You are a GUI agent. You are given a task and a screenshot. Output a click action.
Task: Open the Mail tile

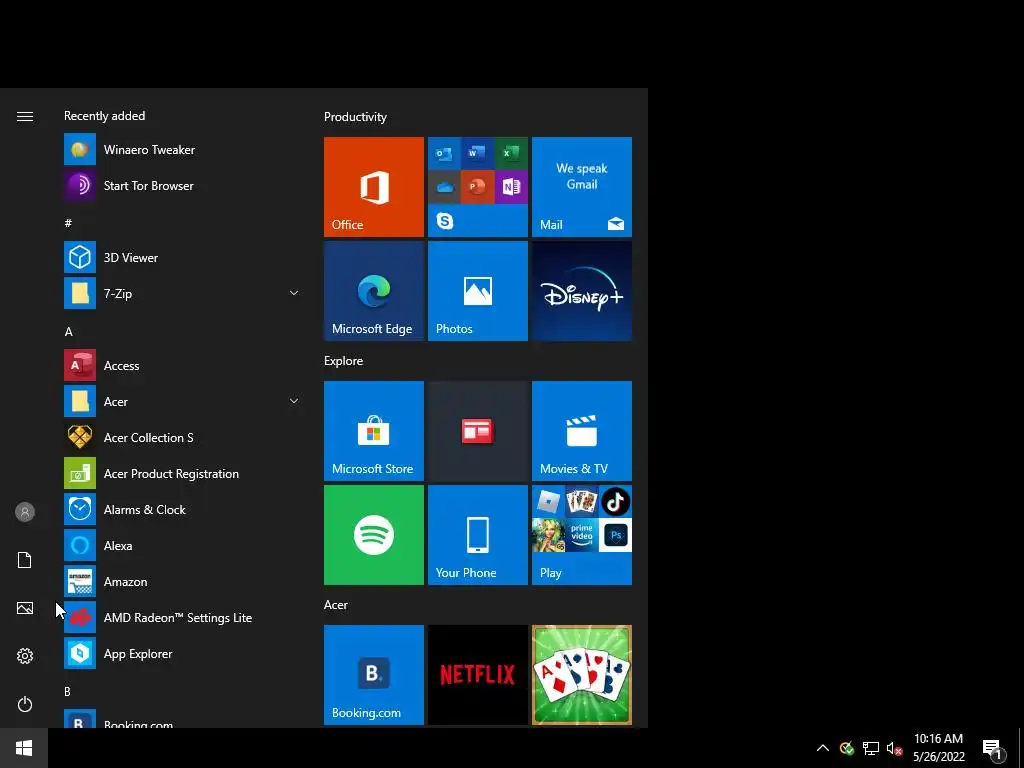(581, 187)
